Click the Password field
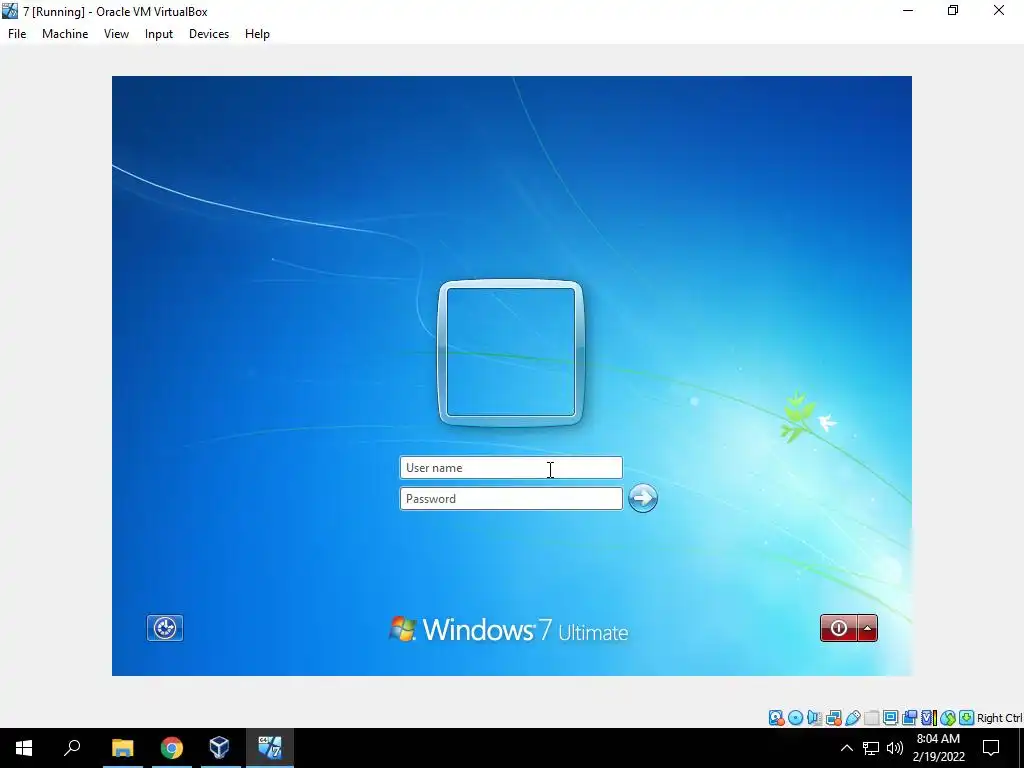The width and height of the screenshot is (1024, 768). pyautogui.click(x=511, y=499)
